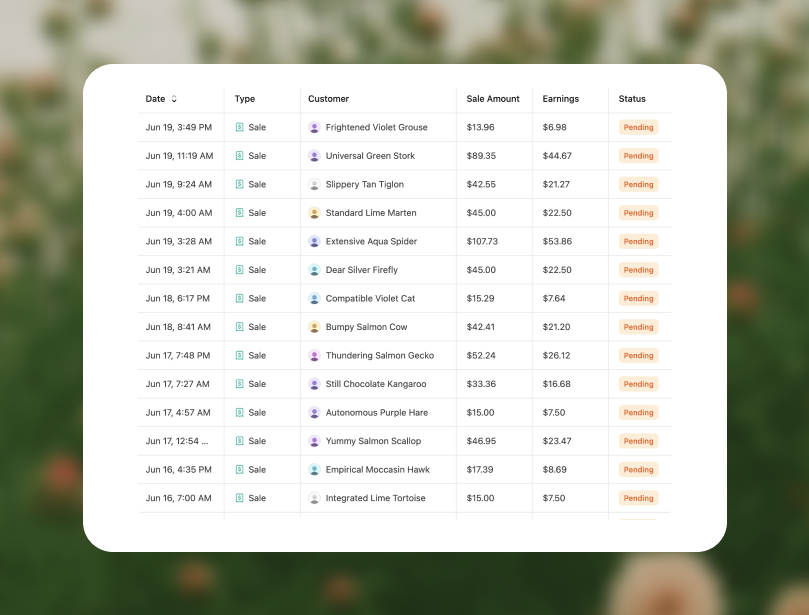Select the $53.86 earnings value

(557, 241)
